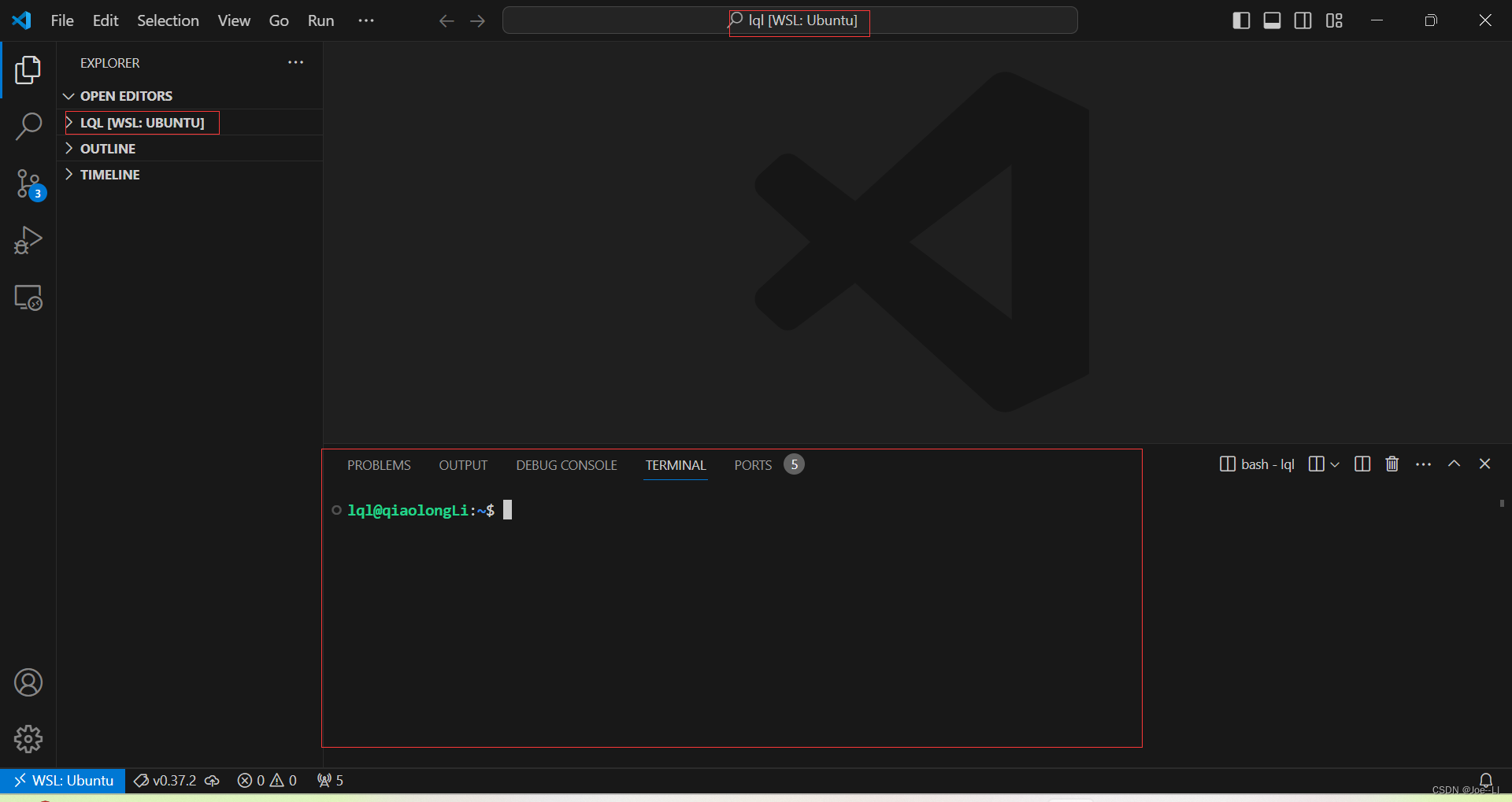The image size is (1512, 802).
Task: Split the terminal
Action: [x=1362, y=464]
